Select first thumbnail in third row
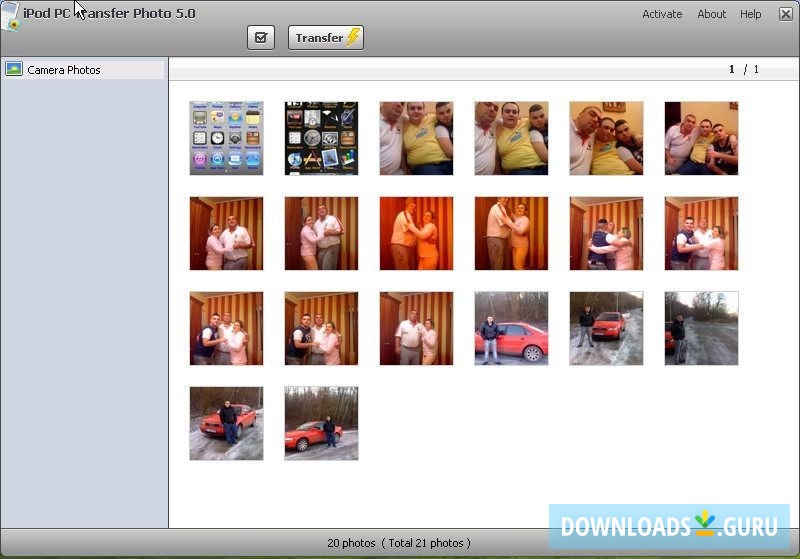Screen dimensions: 800x559 tap(227, 328)
